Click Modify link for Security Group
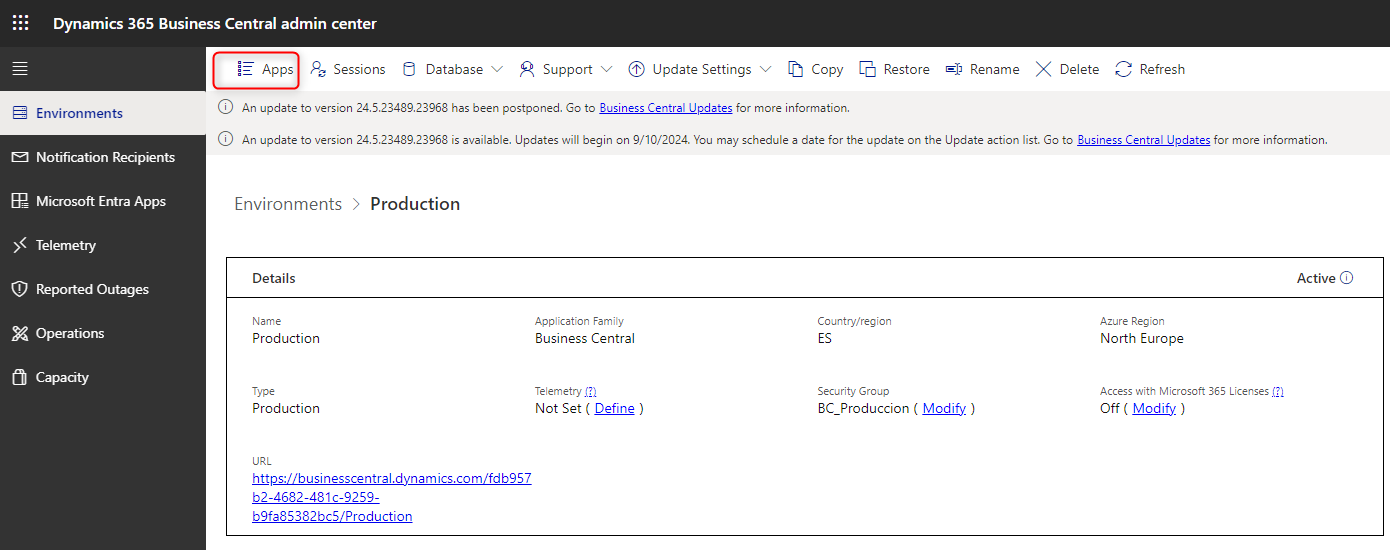 [944, 408]
